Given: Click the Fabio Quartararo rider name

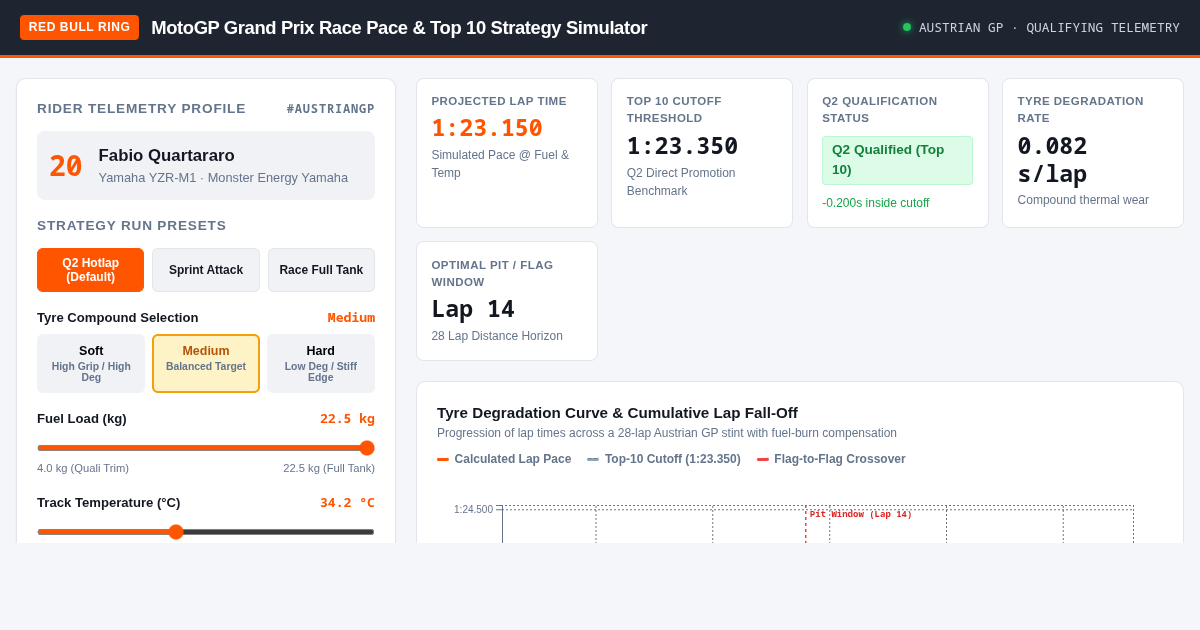Looking at the screenshot, I should pyautogui.click(x=167, y=156).
